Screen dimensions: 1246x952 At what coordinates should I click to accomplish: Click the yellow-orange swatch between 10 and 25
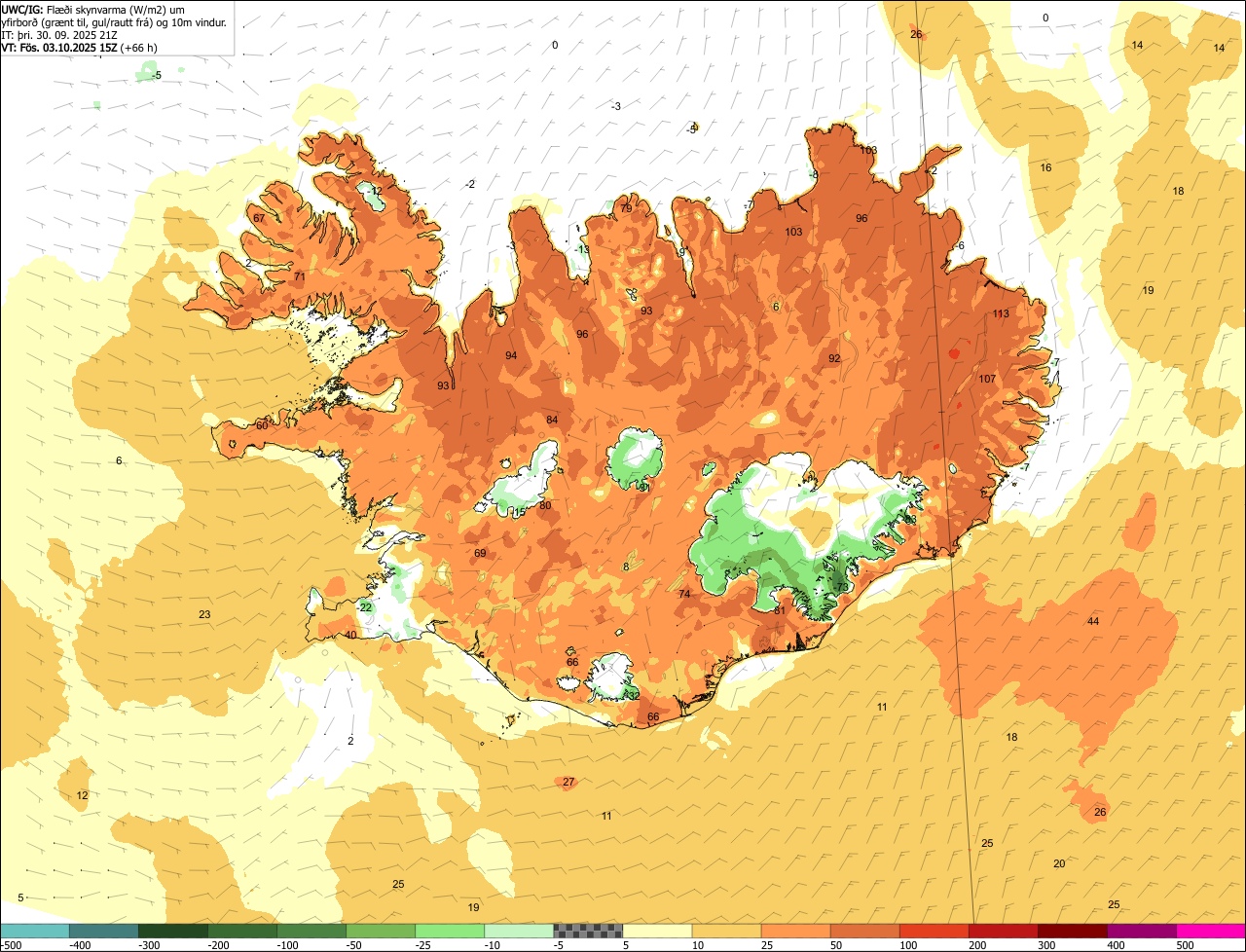[x=726, y=931]
